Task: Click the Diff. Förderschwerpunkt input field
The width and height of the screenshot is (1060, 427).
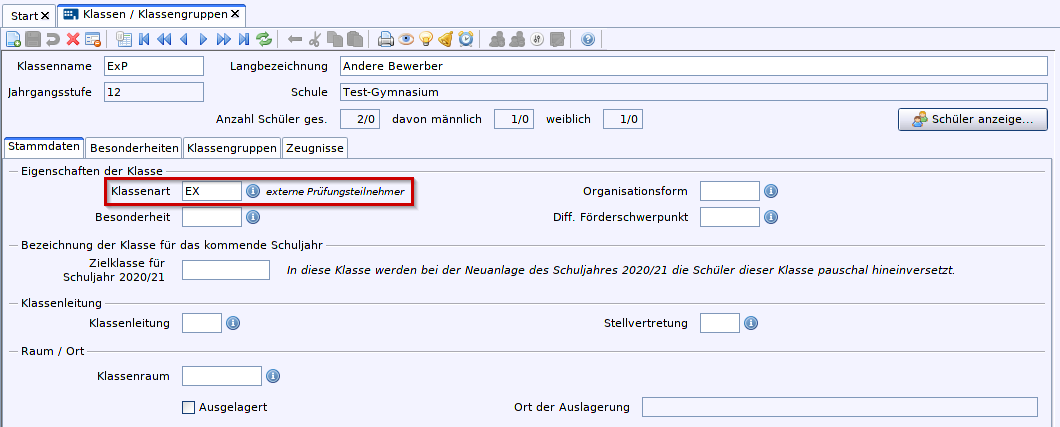Action: (730, 217)
